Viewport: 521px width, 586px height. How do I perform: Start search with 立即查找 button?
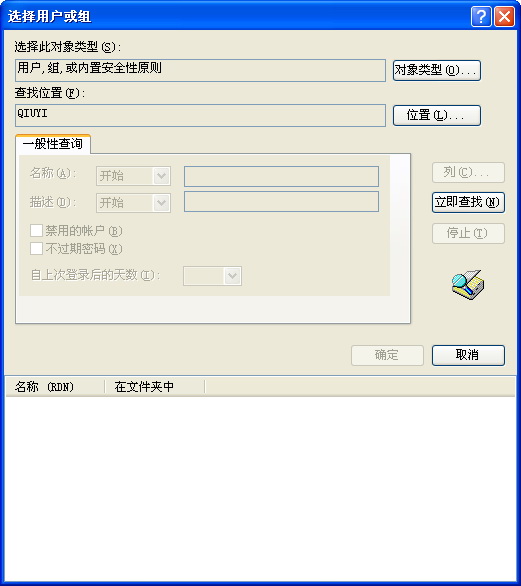point(468,202)
